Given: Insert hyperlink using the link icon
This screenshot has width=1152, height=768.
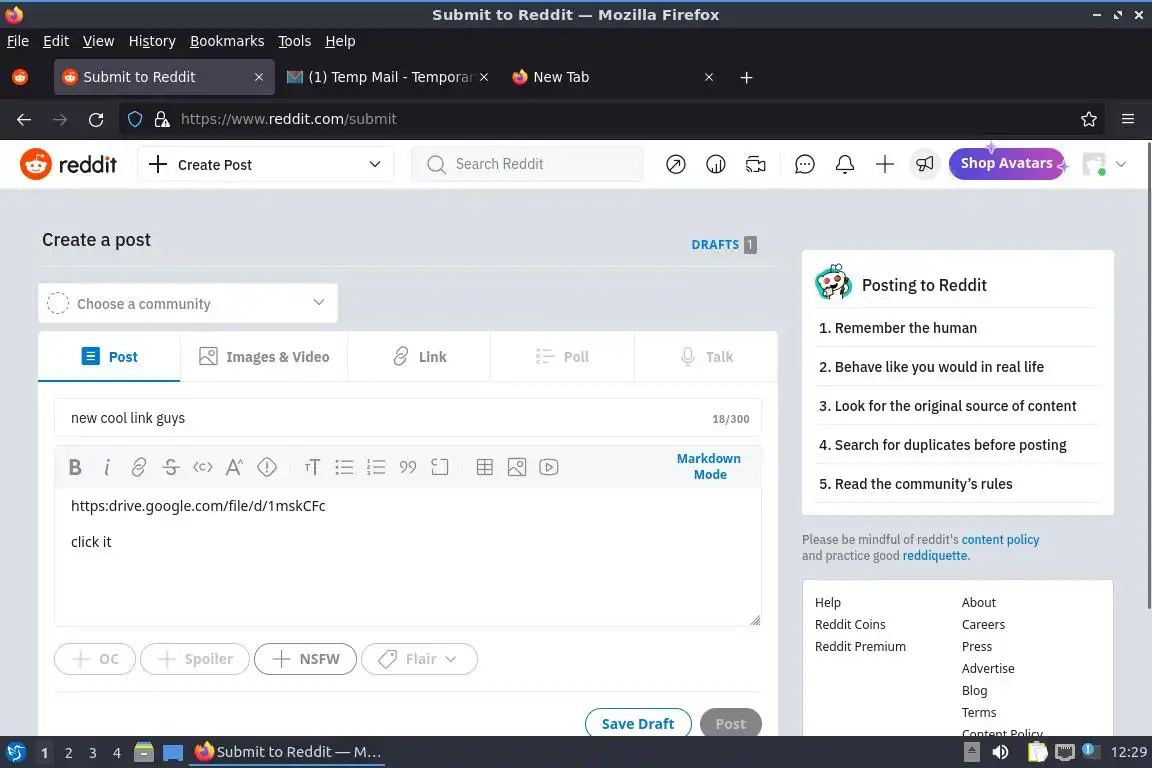Looking at the screenshot, I should tap(139, 467).
